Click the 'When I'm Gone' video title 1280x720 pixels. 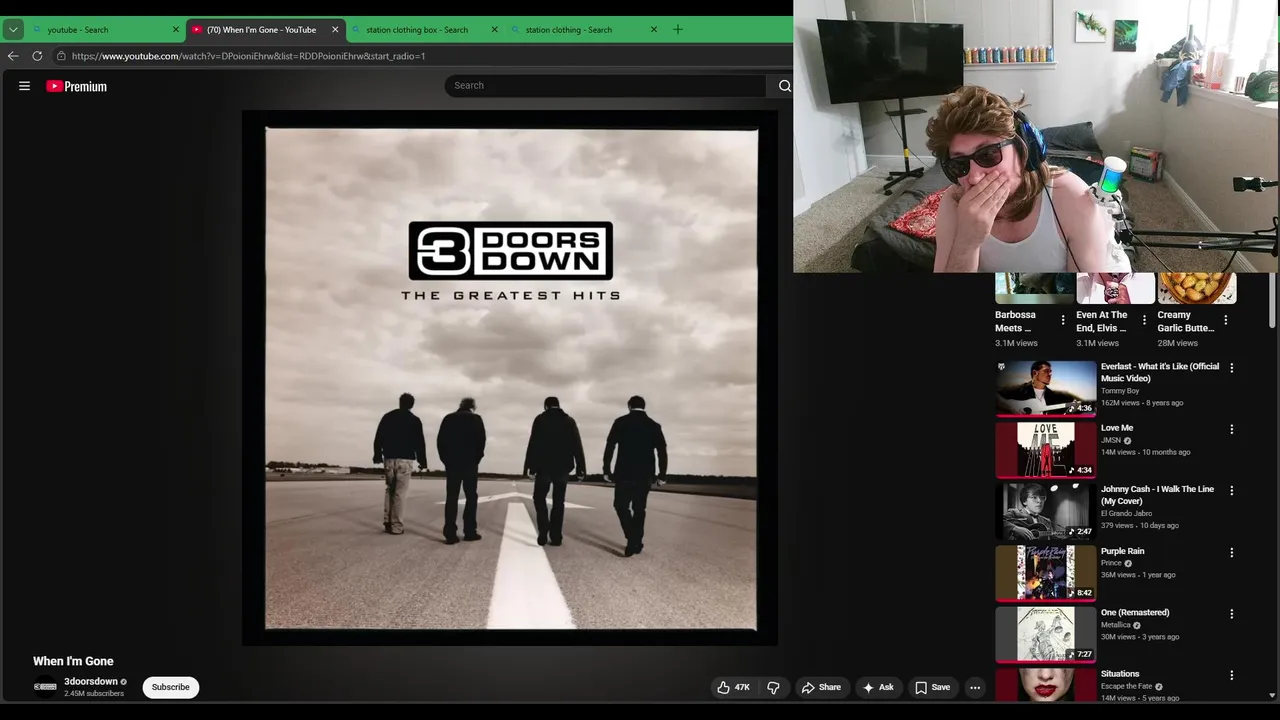(73, 661)
